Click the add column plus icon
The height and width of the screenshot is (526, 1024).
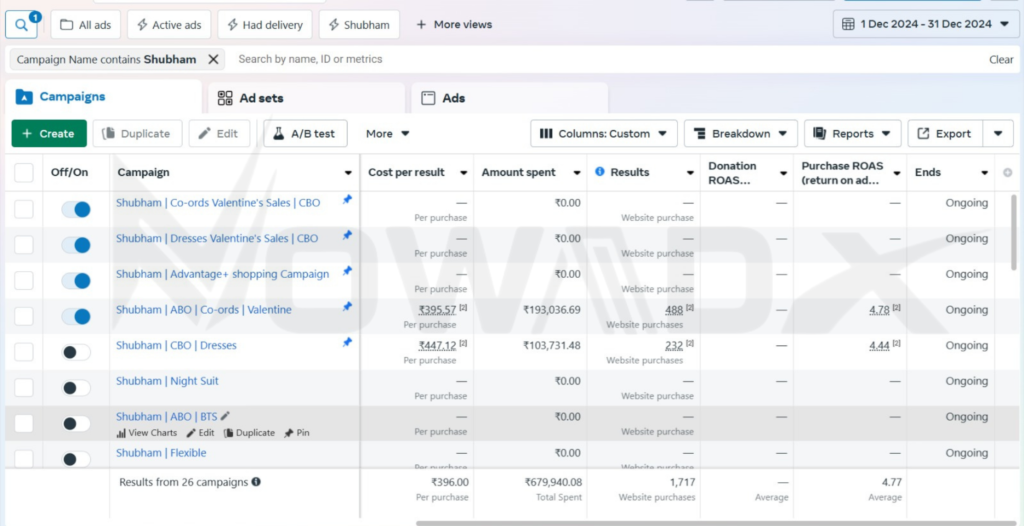click(1007, 173)
